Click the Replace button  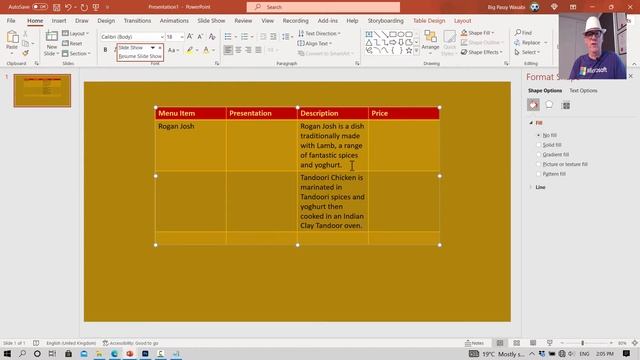(x=531, y=42)
